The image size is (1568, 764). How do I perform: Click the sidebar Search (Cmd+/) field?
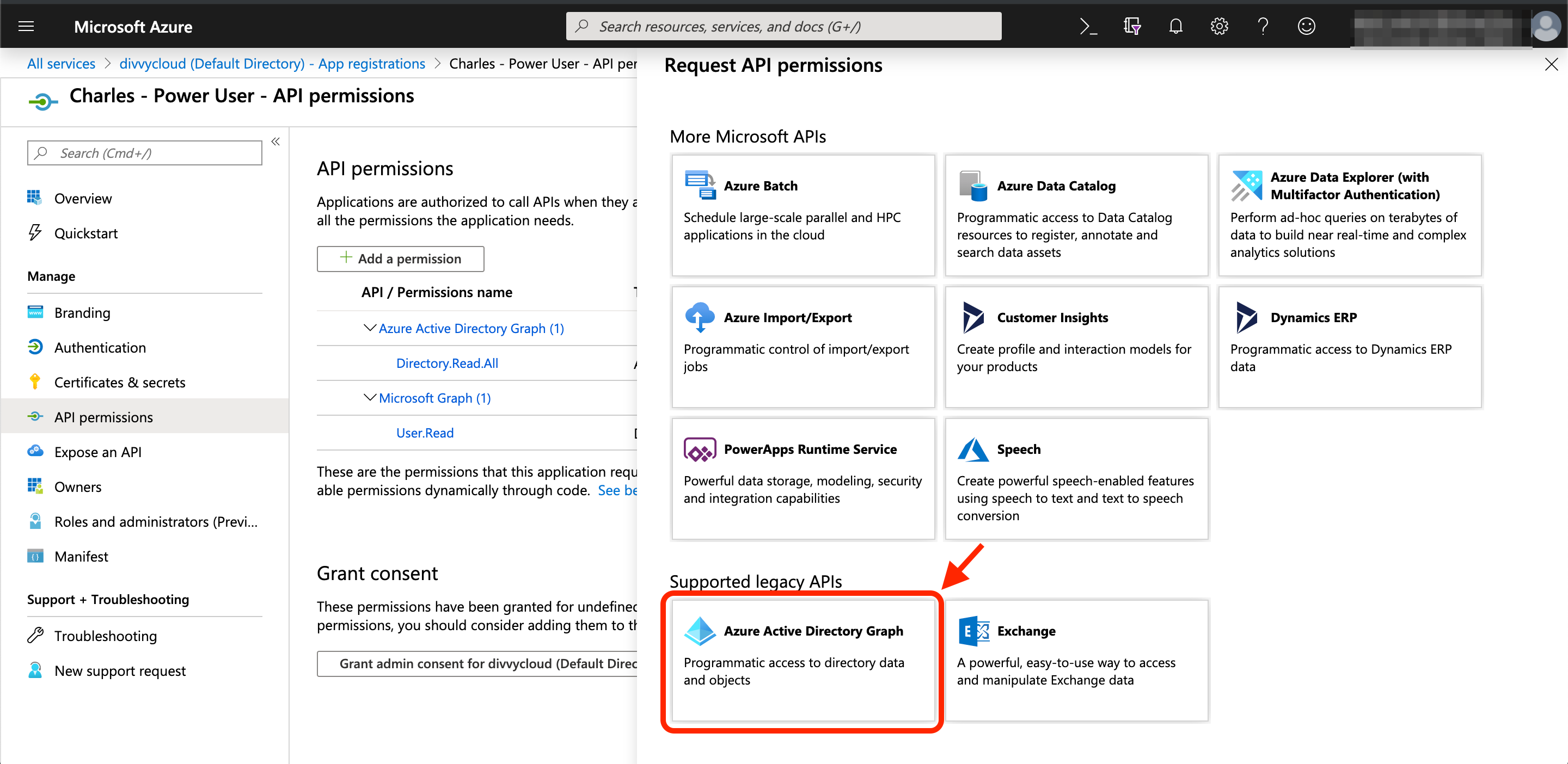coord(145,153)
